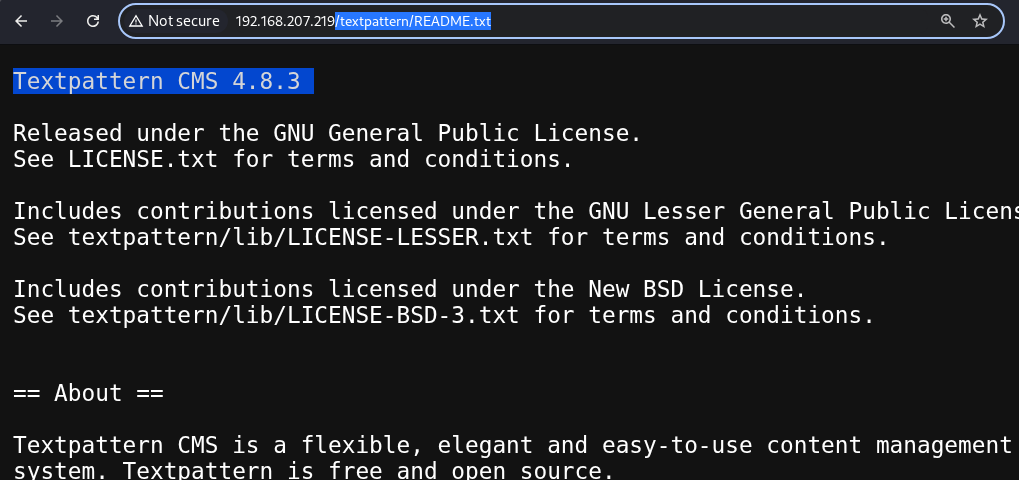Viewport: 1019px width, 480px height.
Task: Click the line mentioning the New BSD License
Action: point(409,289)
